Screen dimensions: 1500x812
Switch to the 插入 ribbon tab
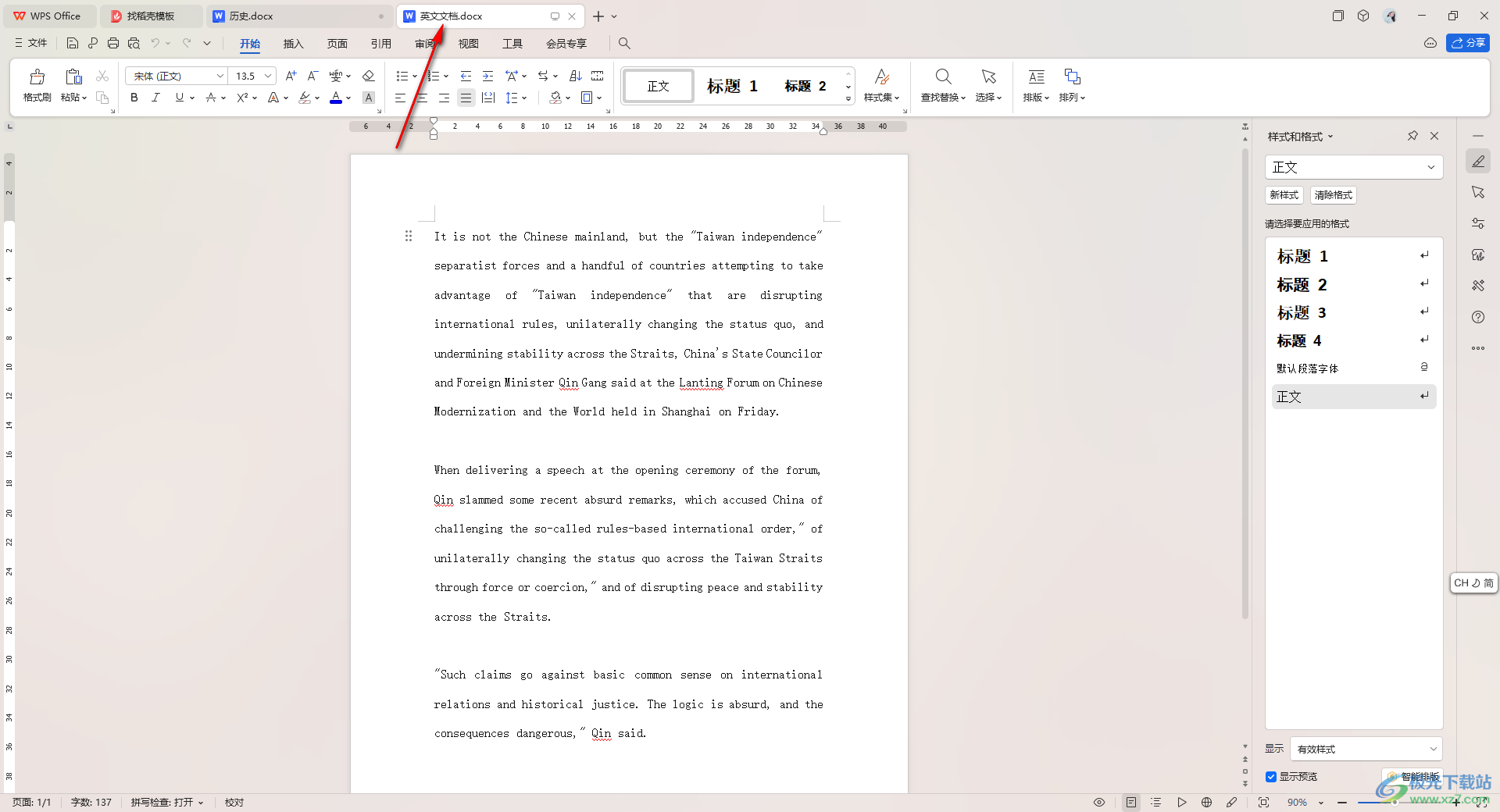(293, 44)
